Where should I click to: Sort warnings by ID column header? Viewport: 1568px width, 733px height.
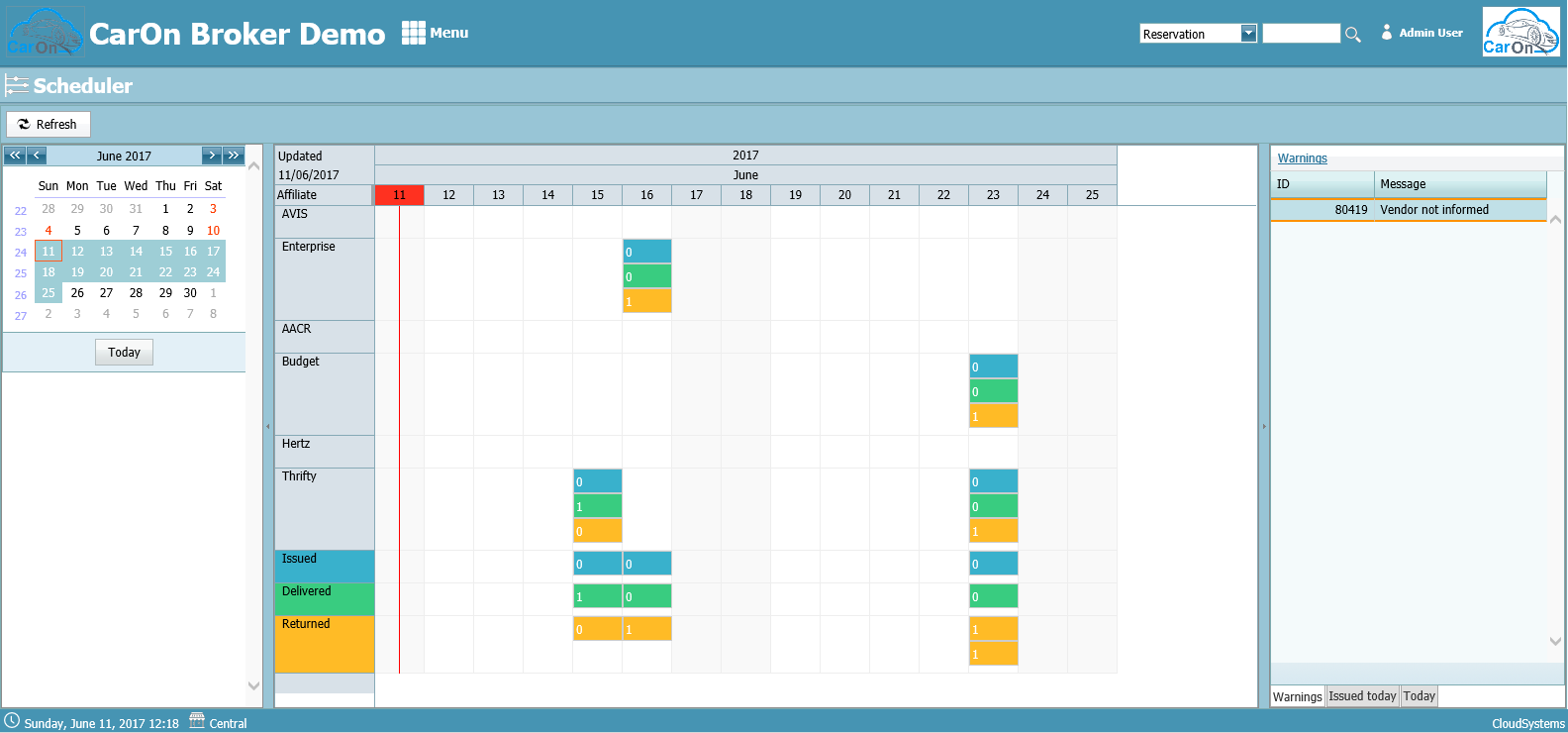coord(1323,184)
